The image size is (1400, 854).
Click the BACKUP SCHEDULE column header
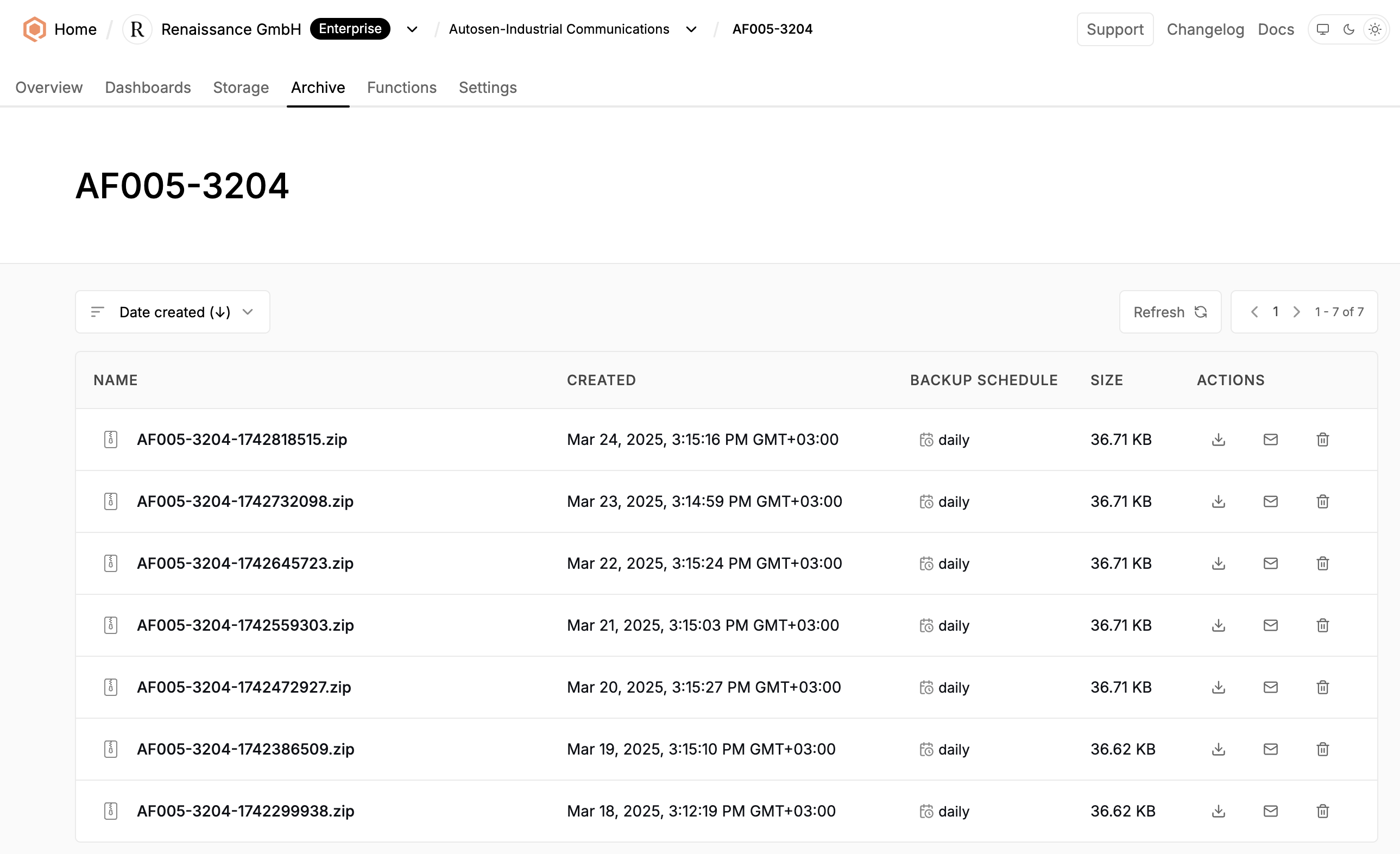pyautogui.click(x=983, y=380)
